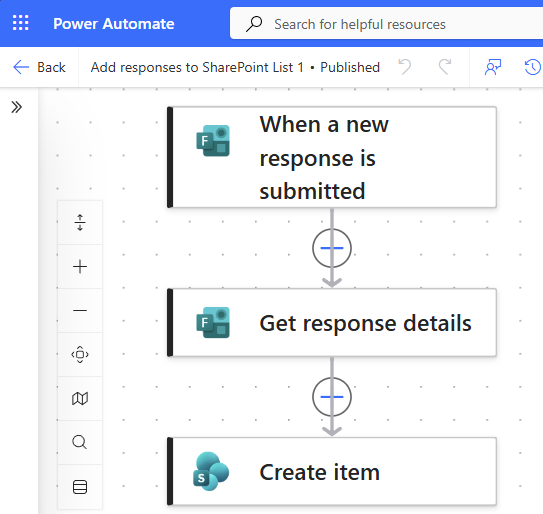The height and width of the screenshot is (514, 543).
Task: Click the Power Automate home title
Action: [x=114, y=24]
